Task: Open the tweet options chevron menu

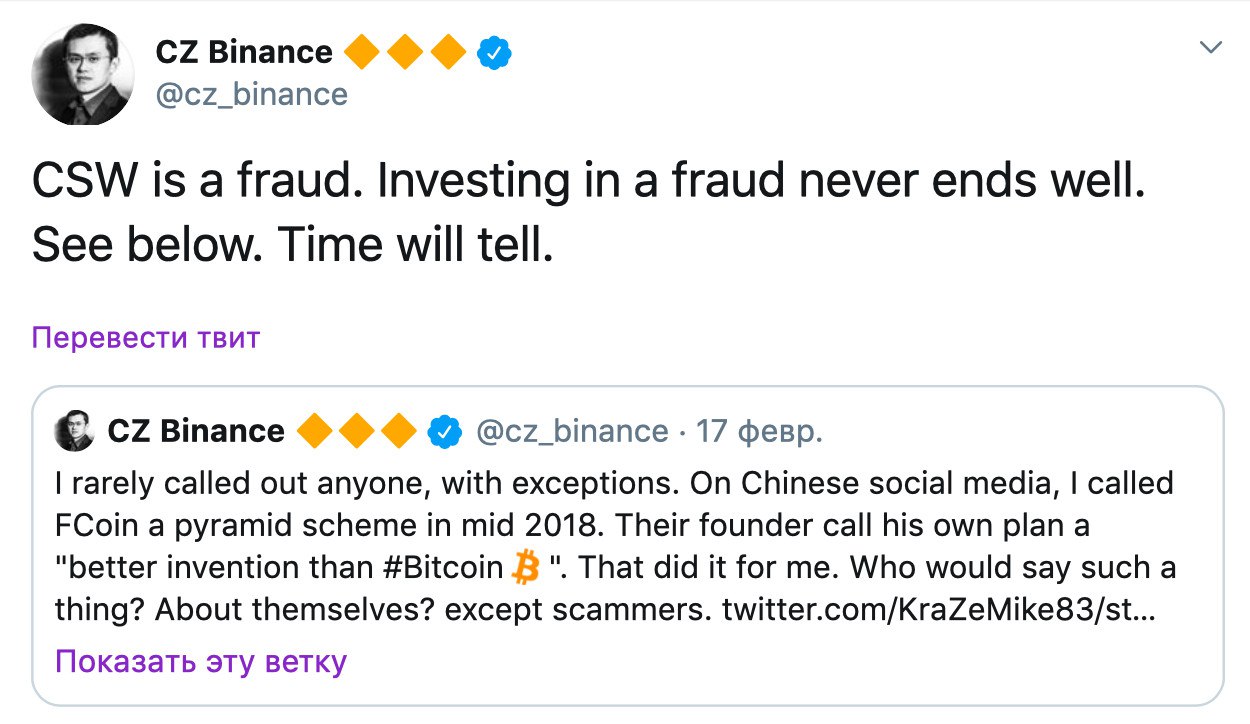Action: (1211, 48)
